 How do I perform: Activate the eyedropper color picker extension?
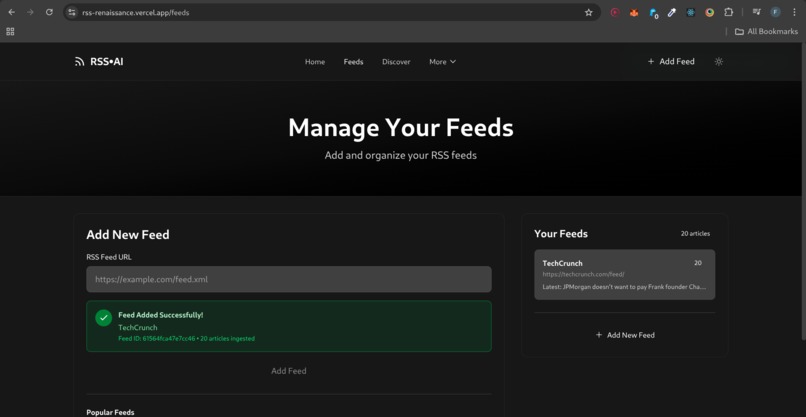click(x=672, y=12)
